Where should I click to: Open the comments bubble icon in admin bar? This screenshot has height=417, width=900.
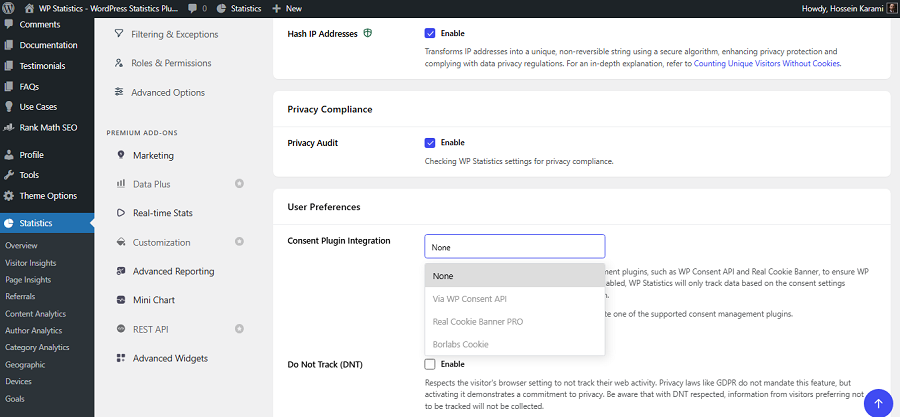[x=192, y=9]
